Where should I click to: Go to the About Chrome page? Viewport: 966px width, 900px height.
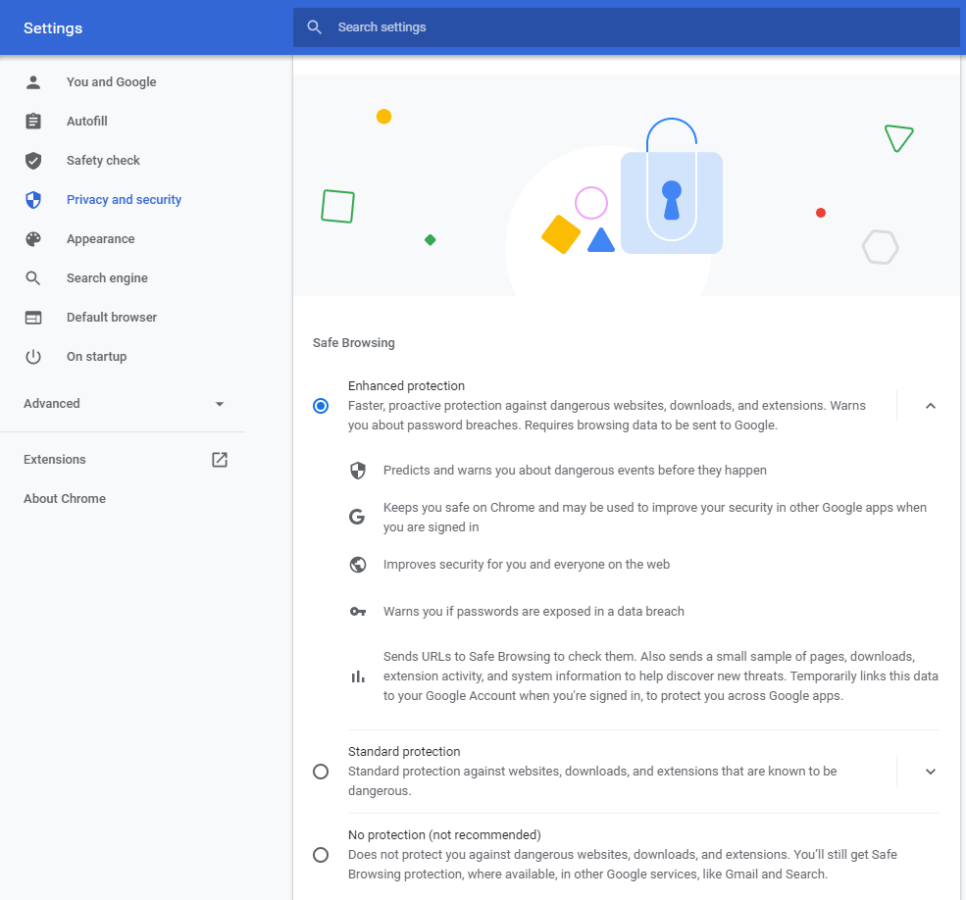click(65, 499)
